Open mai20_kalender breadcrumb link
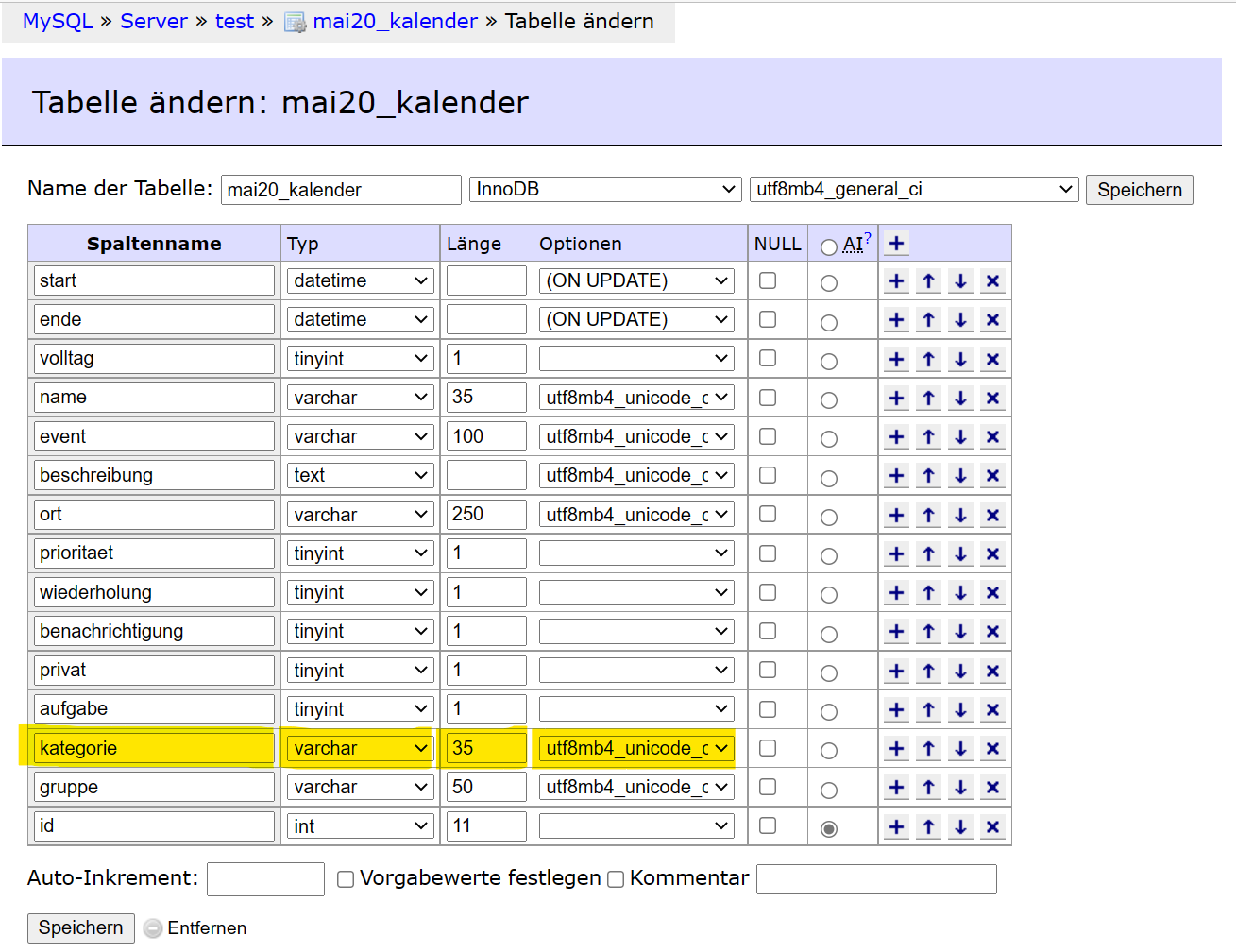 pyautogui.click(x=395, y=21)
